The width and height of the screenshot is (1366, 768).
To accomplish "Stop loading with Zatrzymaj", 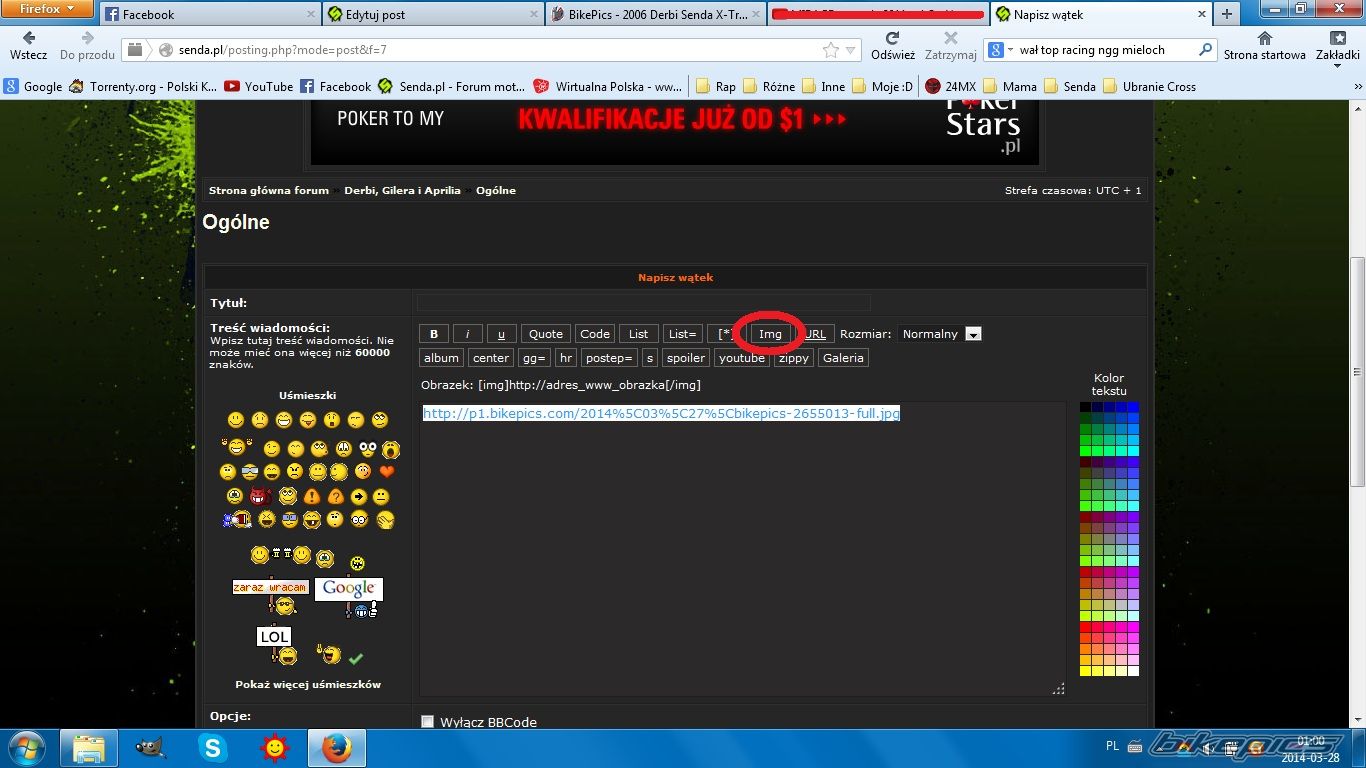I will 950,45.
